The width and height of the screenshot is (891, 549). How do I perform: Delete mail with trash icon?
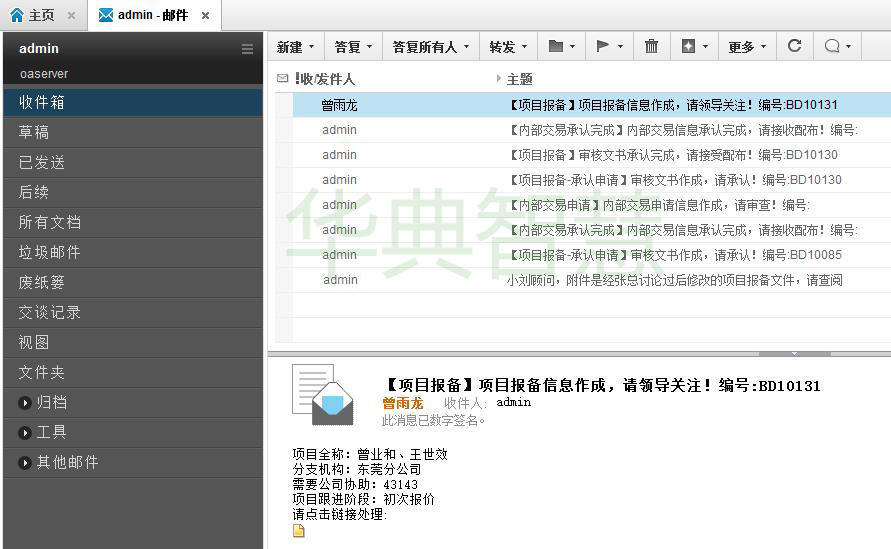[651, 46]
